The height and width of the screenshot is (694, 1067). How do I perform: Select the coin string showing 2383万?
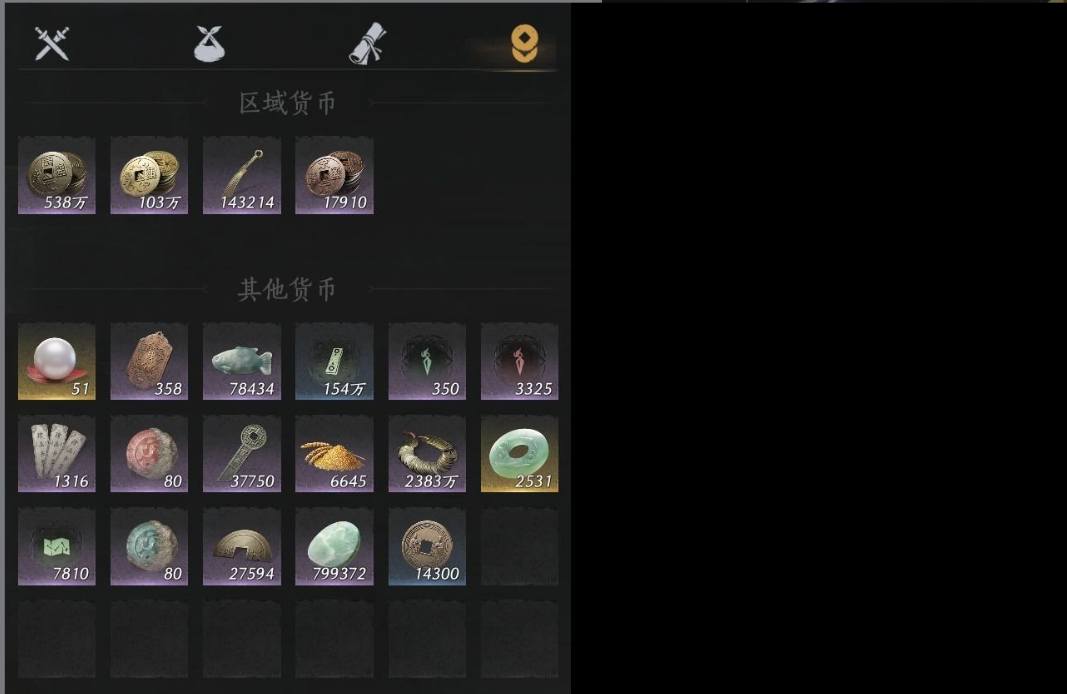427,454
